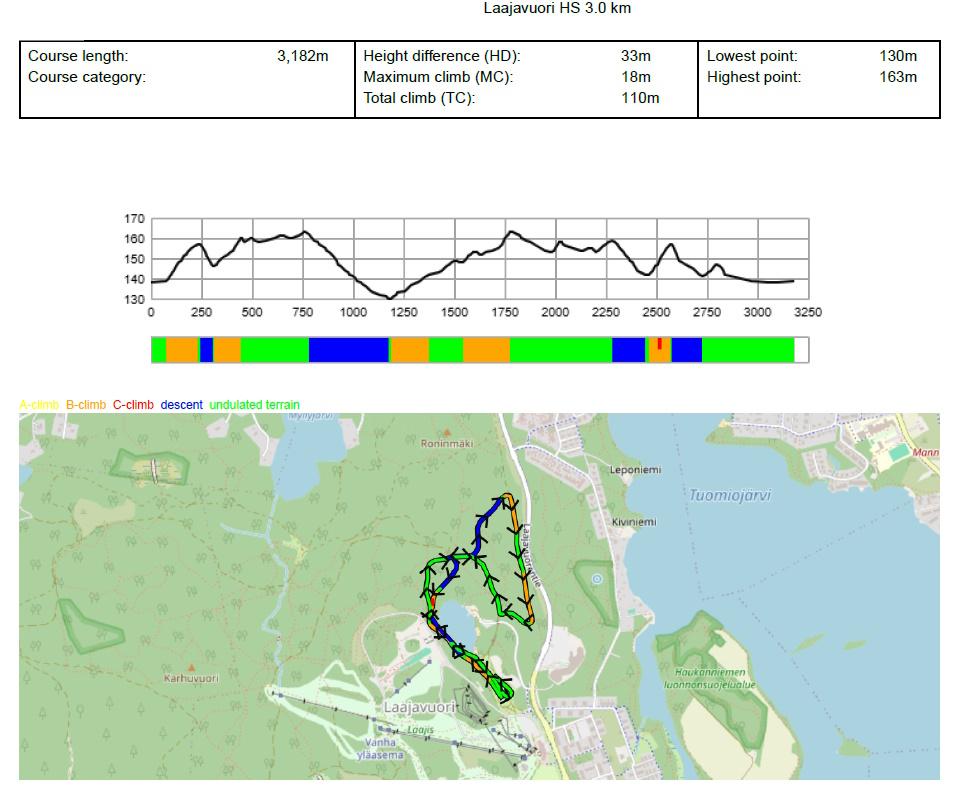Click the 'Tuomiojärvi' lake label on map
The width and height of the screenshot is (962, 796).
pyautogui.click(x=729, y=495)
